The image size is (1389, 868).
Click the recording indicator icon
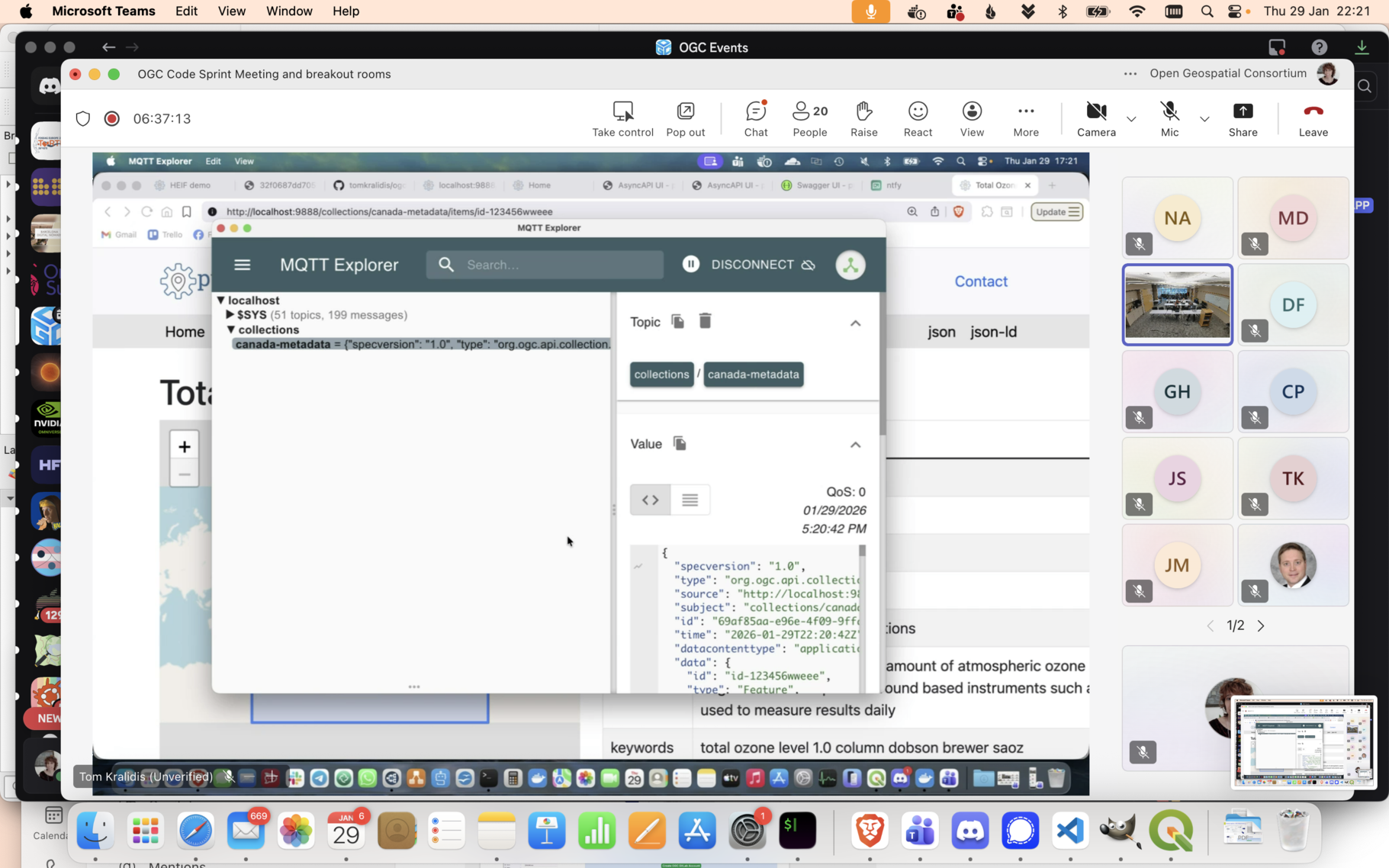(112, 119)
